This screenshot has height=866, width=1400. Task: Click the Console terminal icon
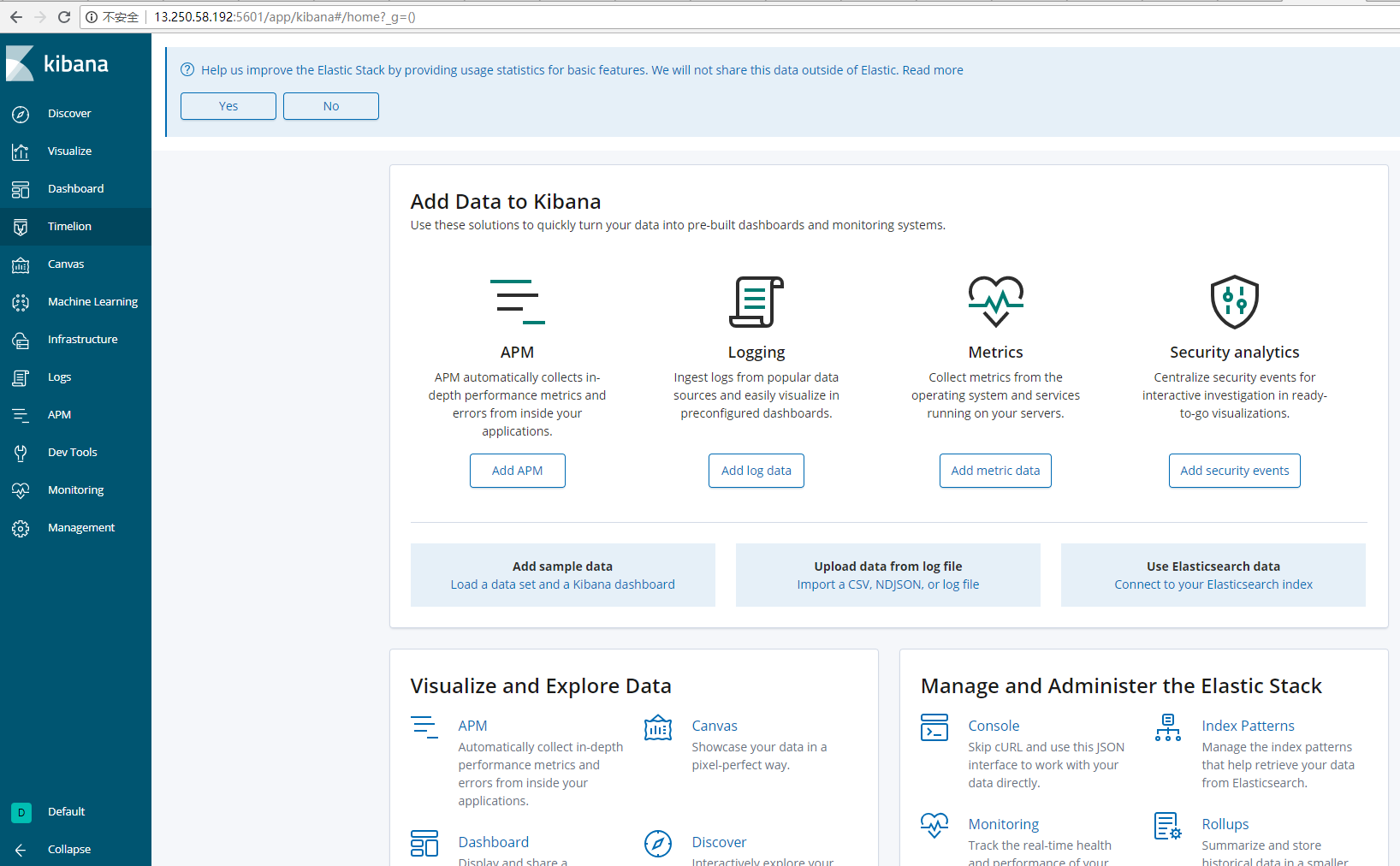934,728
